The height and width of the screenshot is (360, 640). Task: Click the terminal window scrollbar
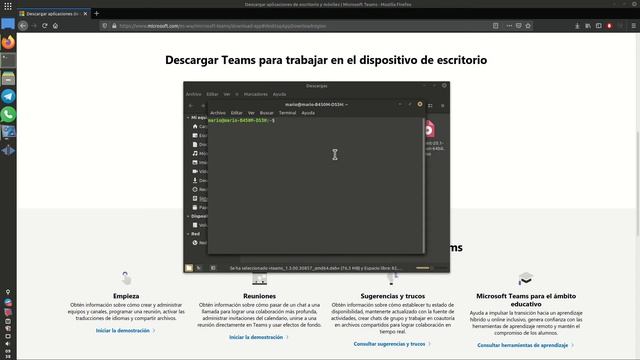click(x=423, y=186)
